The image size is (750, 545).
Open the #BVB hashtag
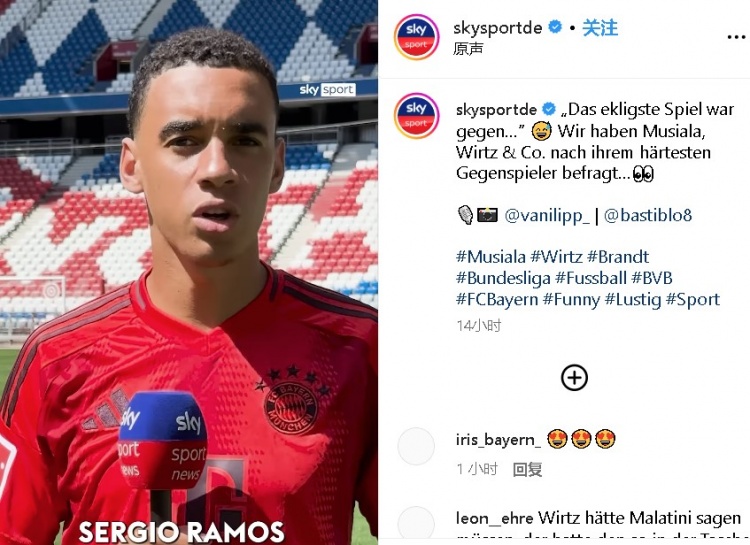click(x=651, y=278)
